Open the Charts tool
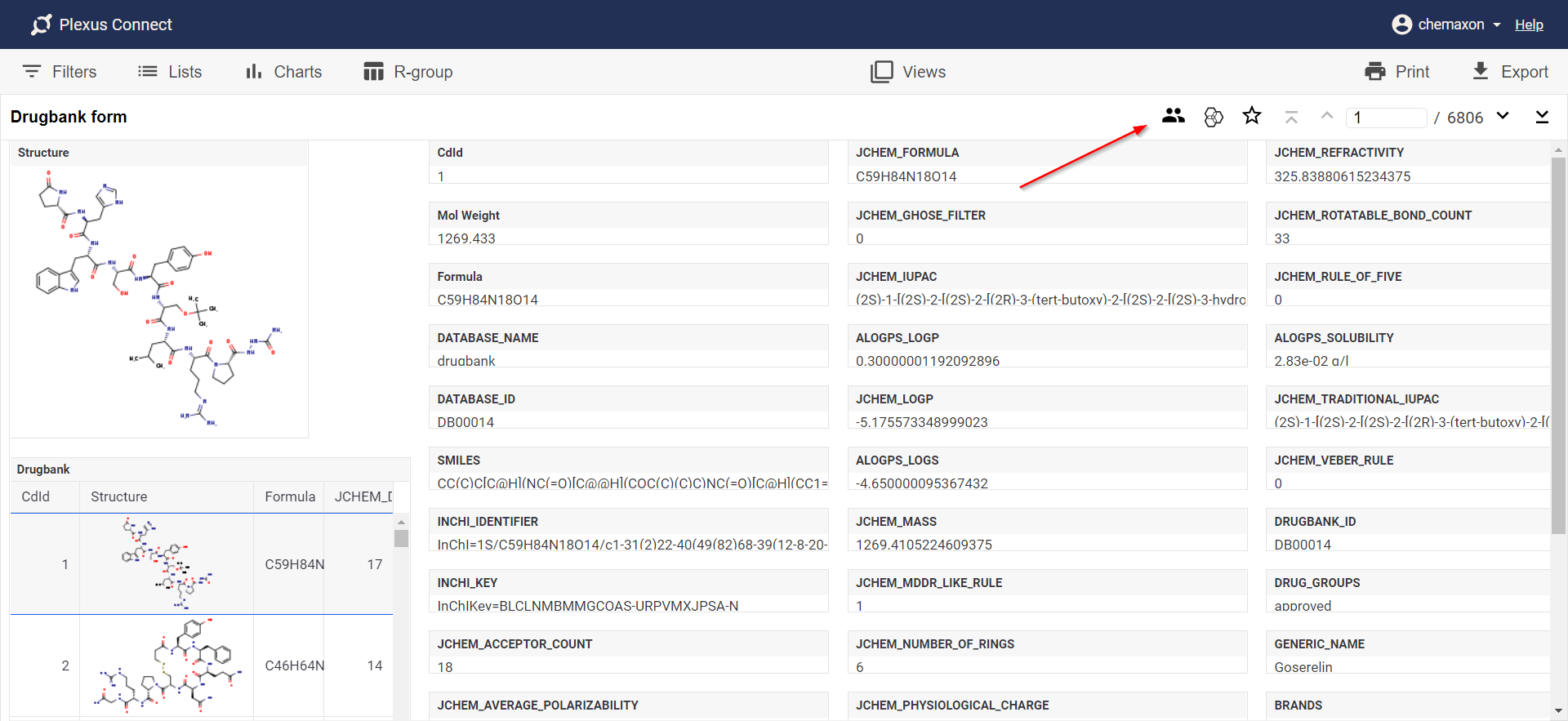 283,72
